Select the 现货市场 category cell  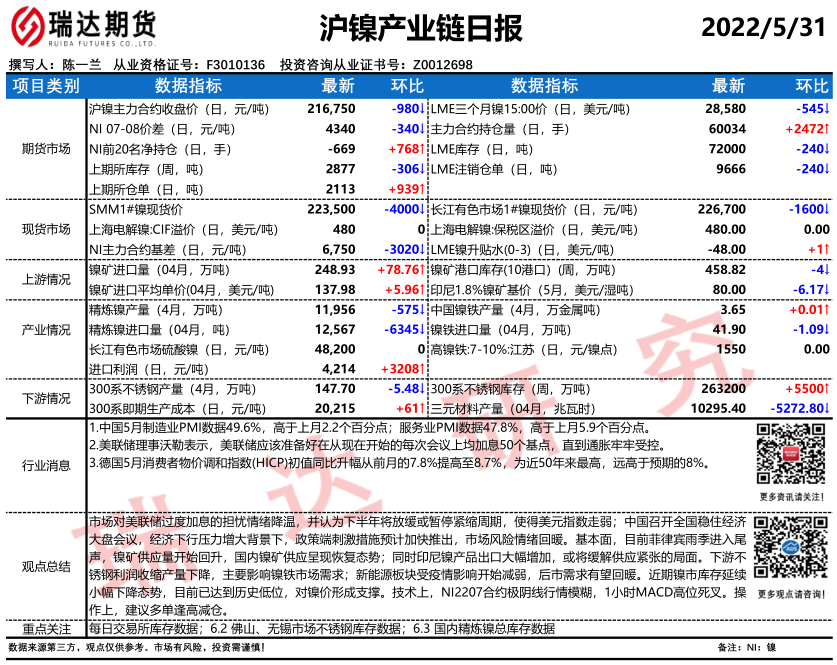[46, 229]
